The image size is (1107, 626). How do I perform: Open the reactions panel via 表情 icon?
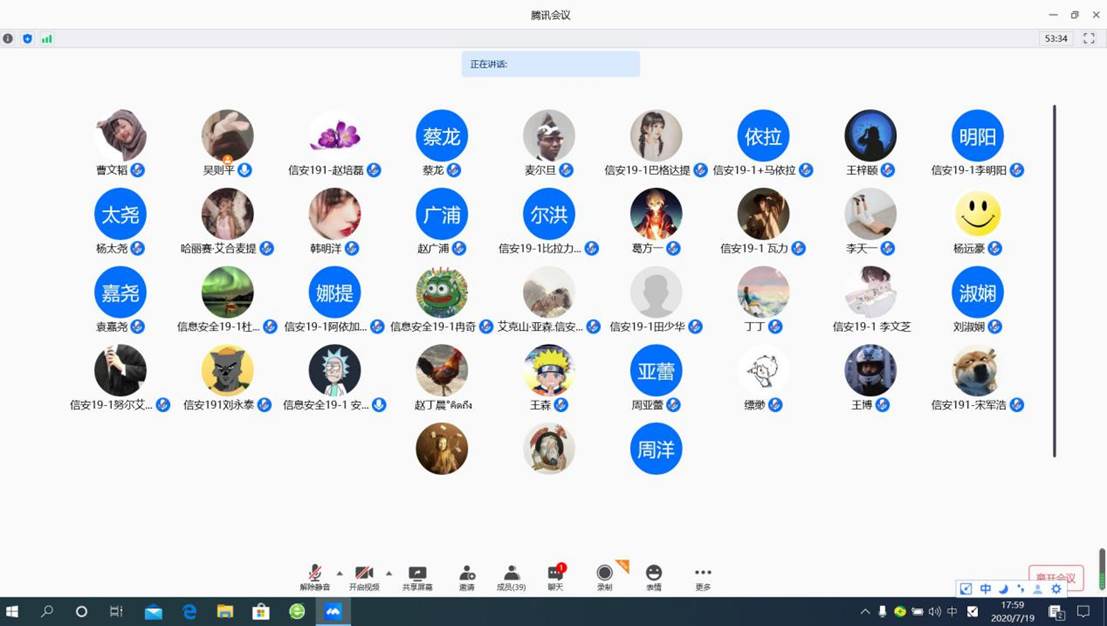654,572
